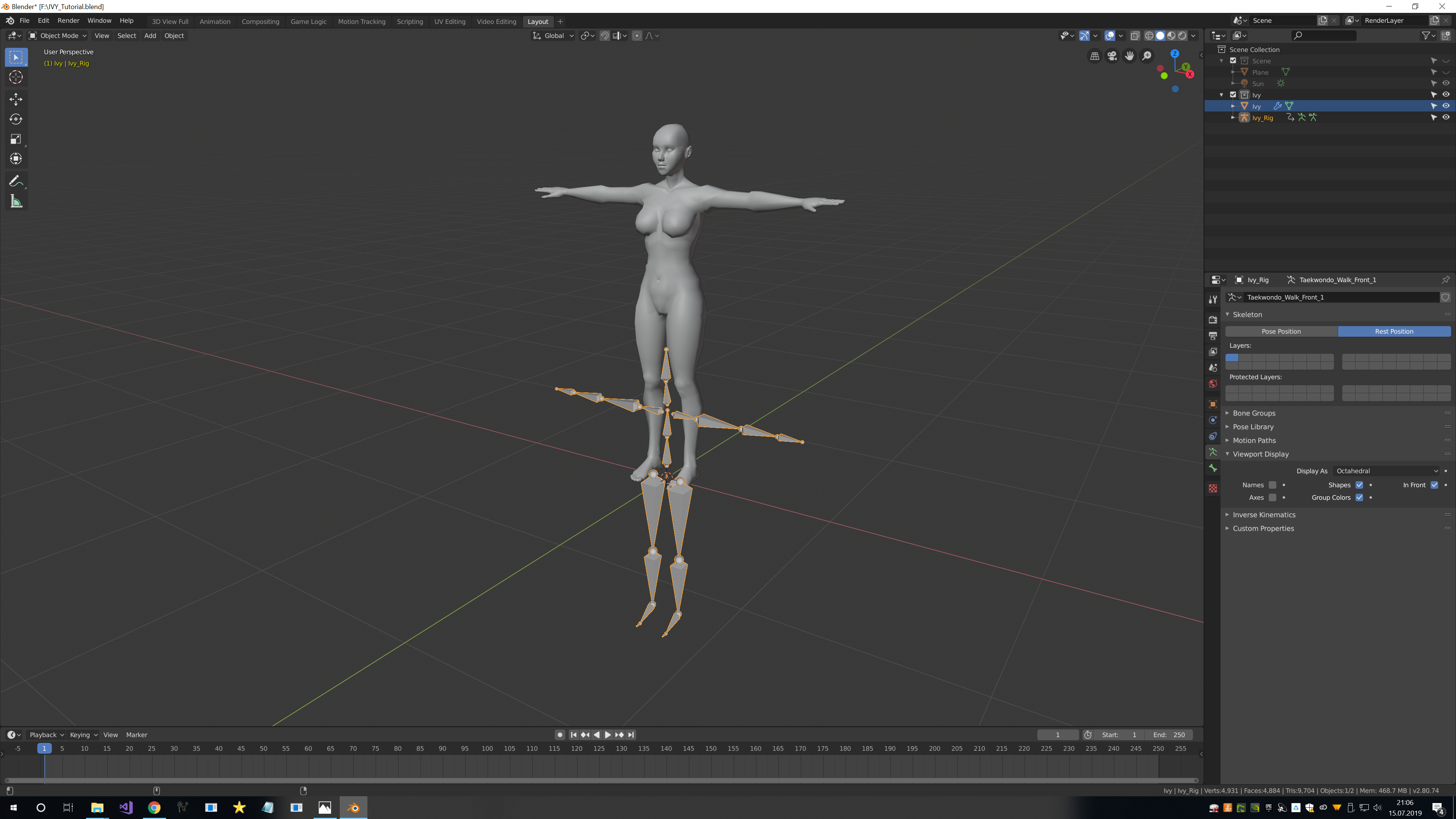Select the Annotate pencil tool

click(x=16, y=182)
